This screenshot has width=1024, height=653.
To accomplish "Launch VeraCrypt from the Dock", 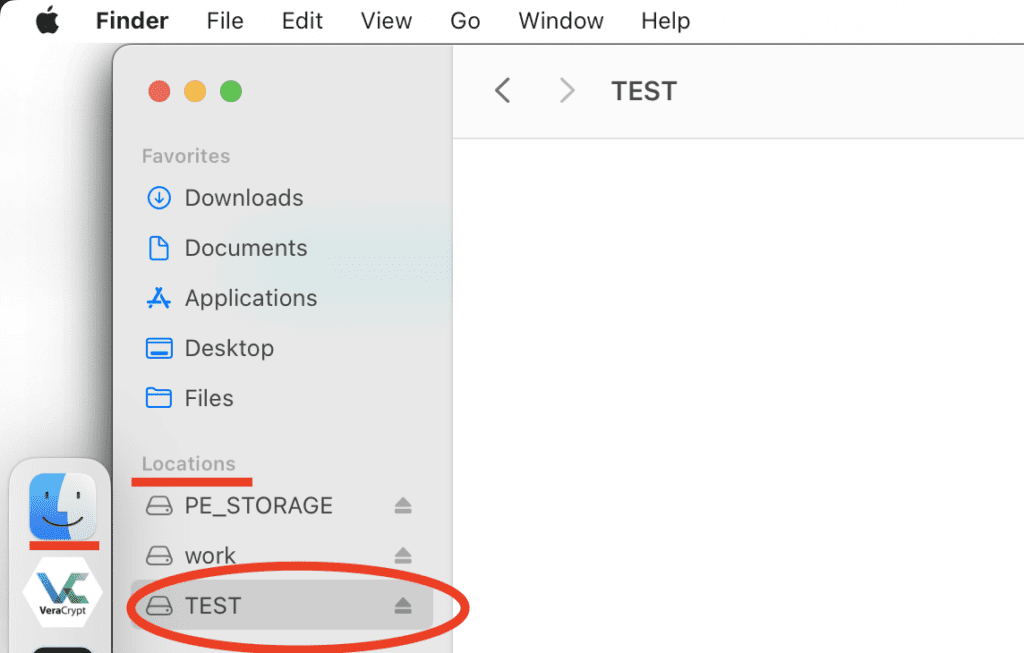I will tap(63, 592).
